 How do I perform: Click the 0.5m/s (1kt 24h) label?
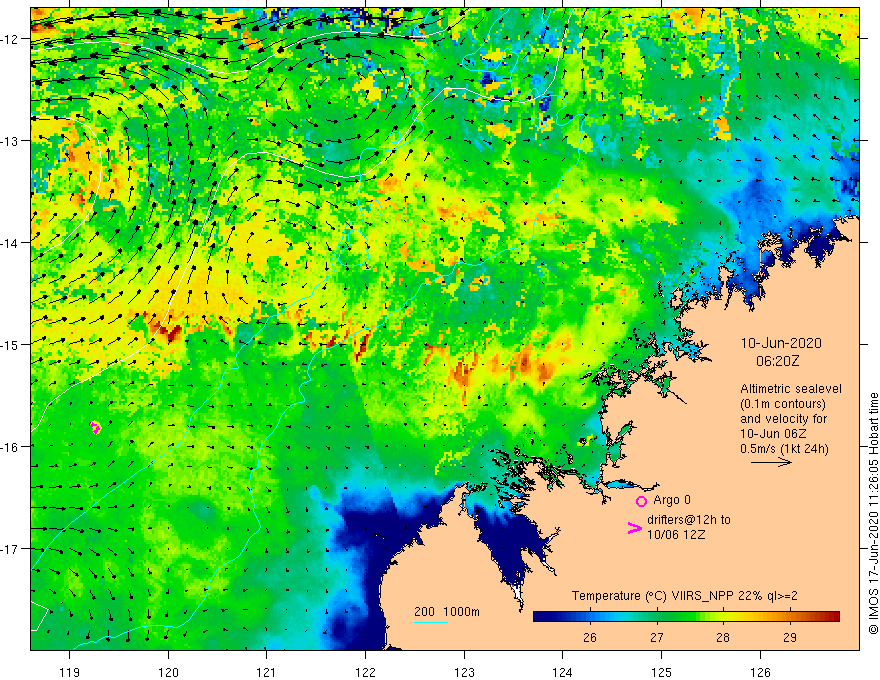point(784,449)
